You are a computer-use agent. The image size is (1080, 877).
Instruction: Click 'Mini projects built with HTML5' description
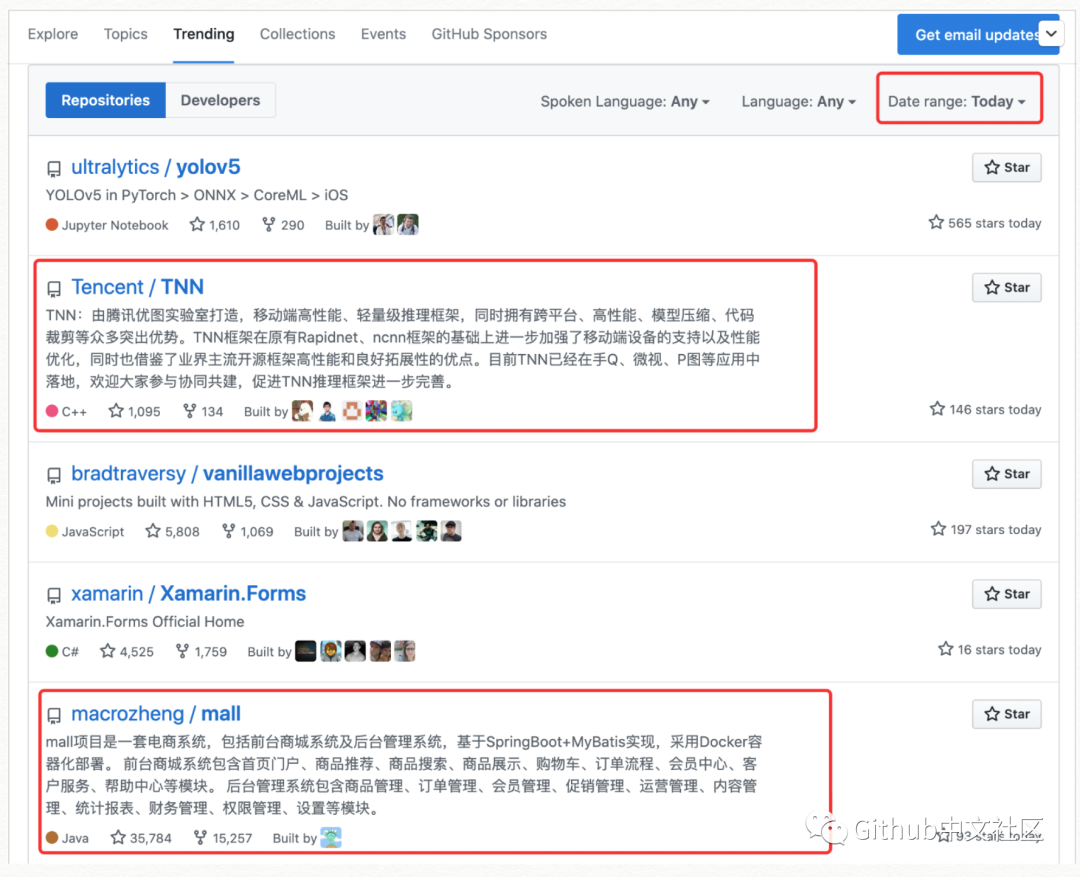pyautogui.click(x=306, y=502)
